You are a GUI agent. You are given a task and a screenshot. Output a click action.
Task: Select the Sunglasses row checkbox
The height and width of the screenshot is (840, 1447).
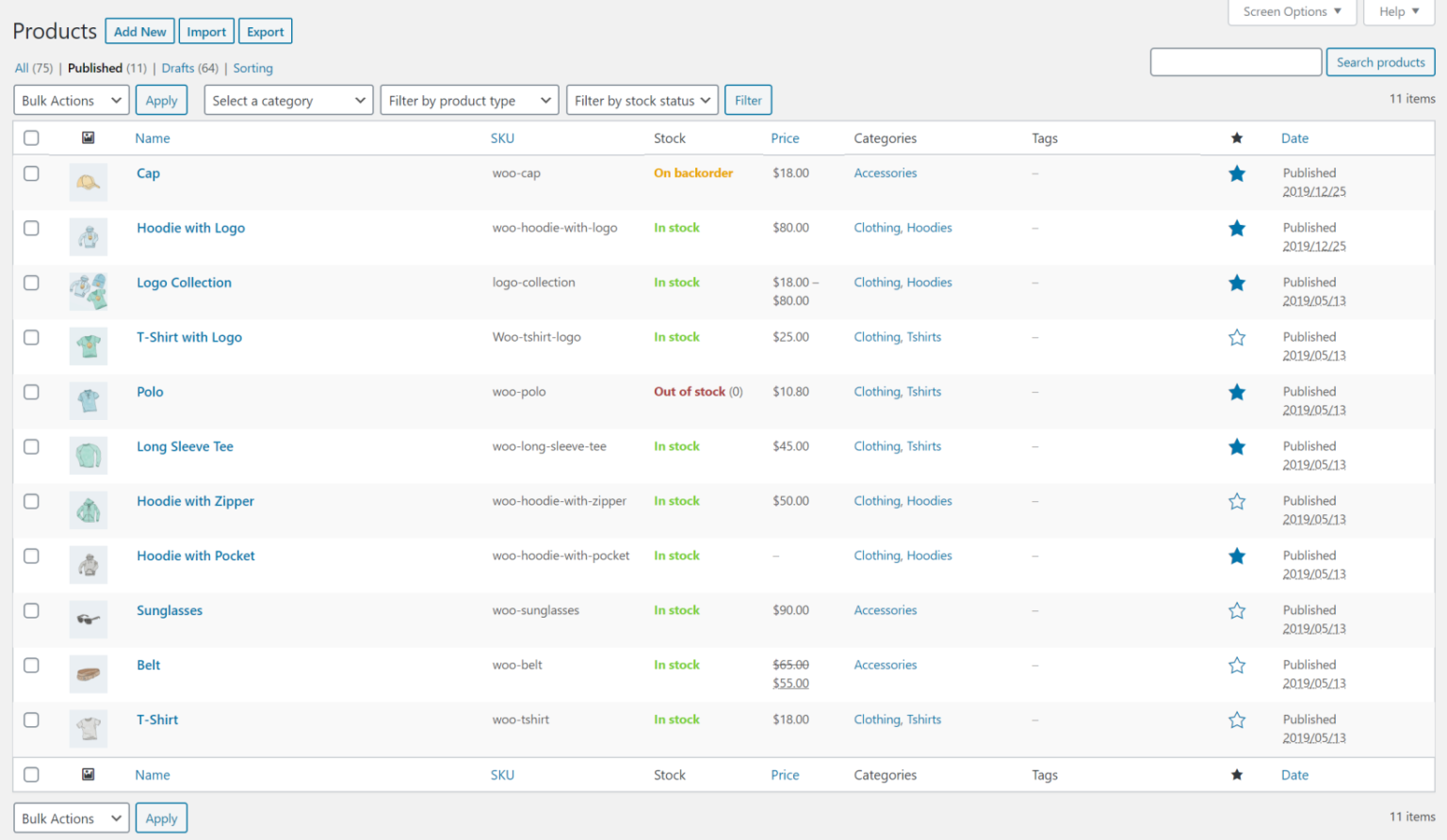(31, 610)
